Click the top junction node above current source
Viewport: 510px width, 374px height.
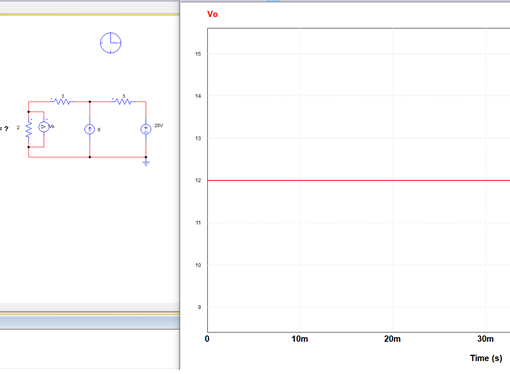click(x=90, y=101)
